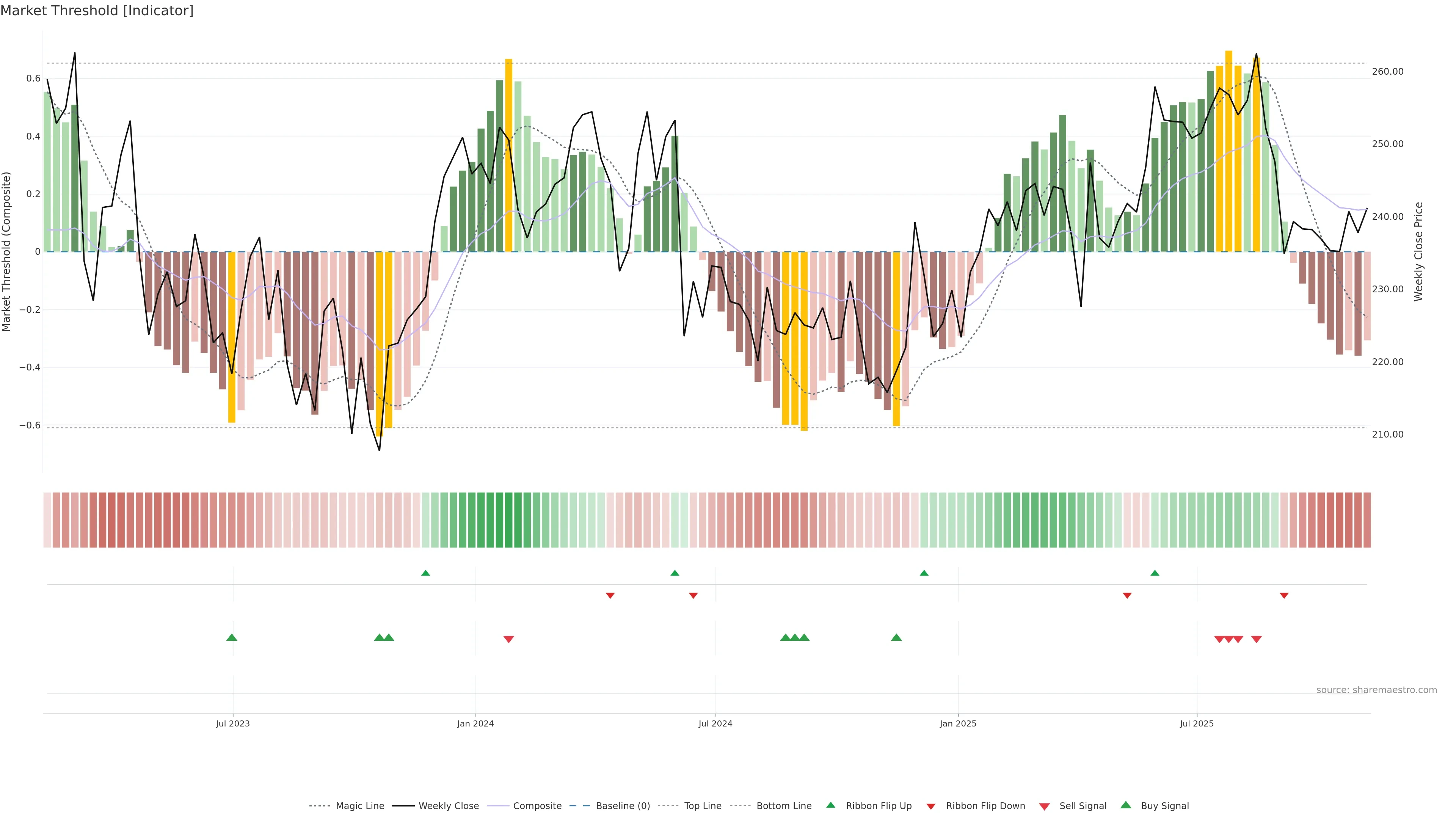Click the darkest green ribbon heatmap cell
The width and height of the screenshot is (1456, 819).
pyautogui.click(x=509, y=520)
